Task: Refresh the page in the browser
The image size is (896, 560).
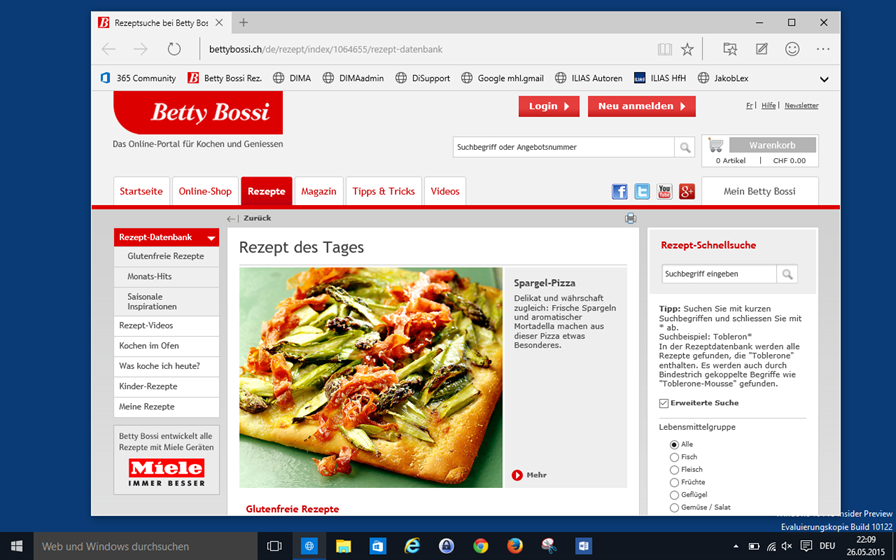Action: pyautogui.click(x=174, y=49)
